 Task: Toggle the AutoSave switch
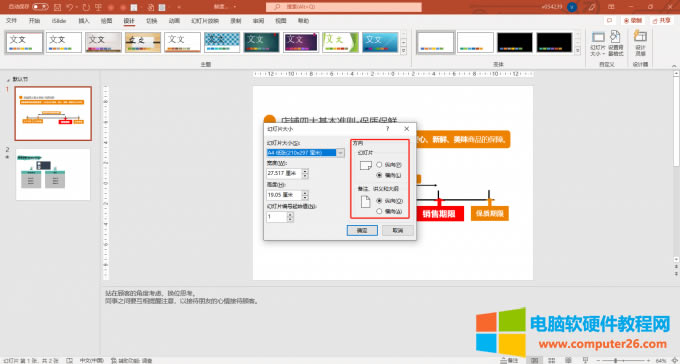(40, 7)
